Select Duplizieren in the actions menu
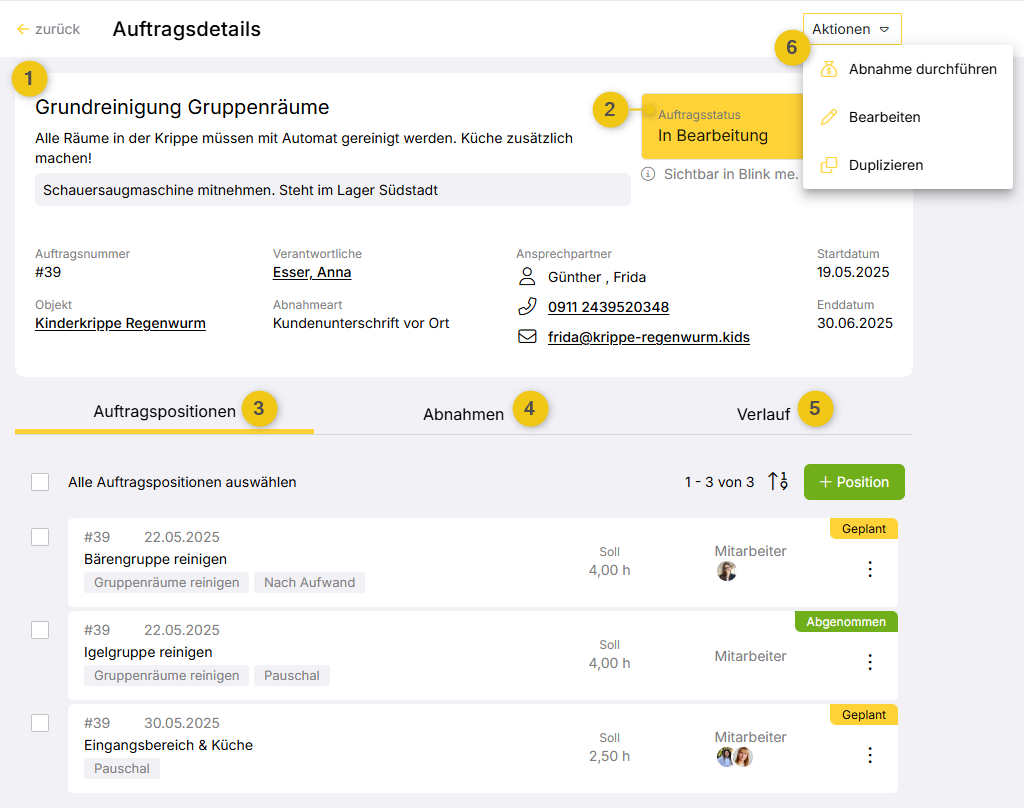 tap(908, 165)
